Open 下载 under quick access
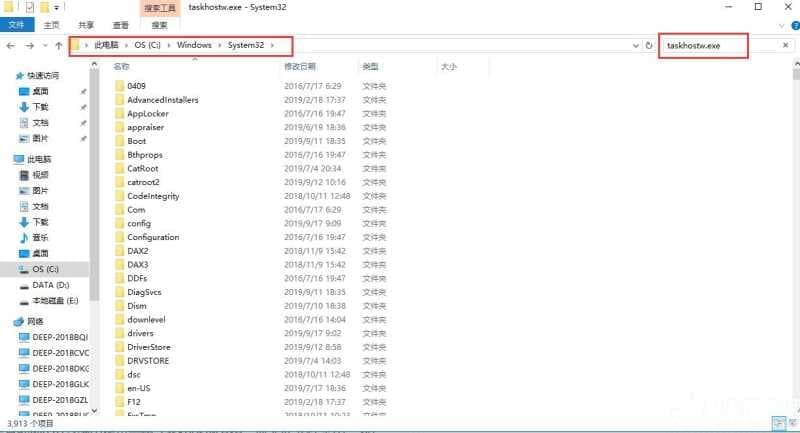Viewport: 800px width, 433px height. tap(40, 107)
